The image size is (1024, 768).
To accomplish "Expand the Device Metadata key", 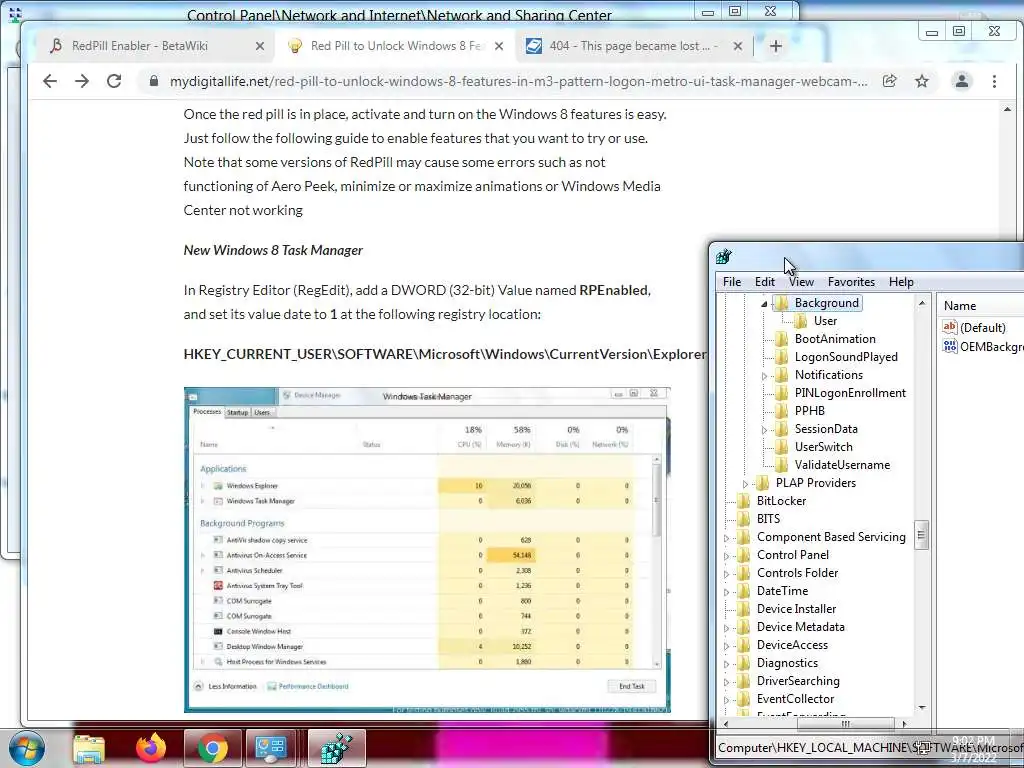I will click(726, 628).
